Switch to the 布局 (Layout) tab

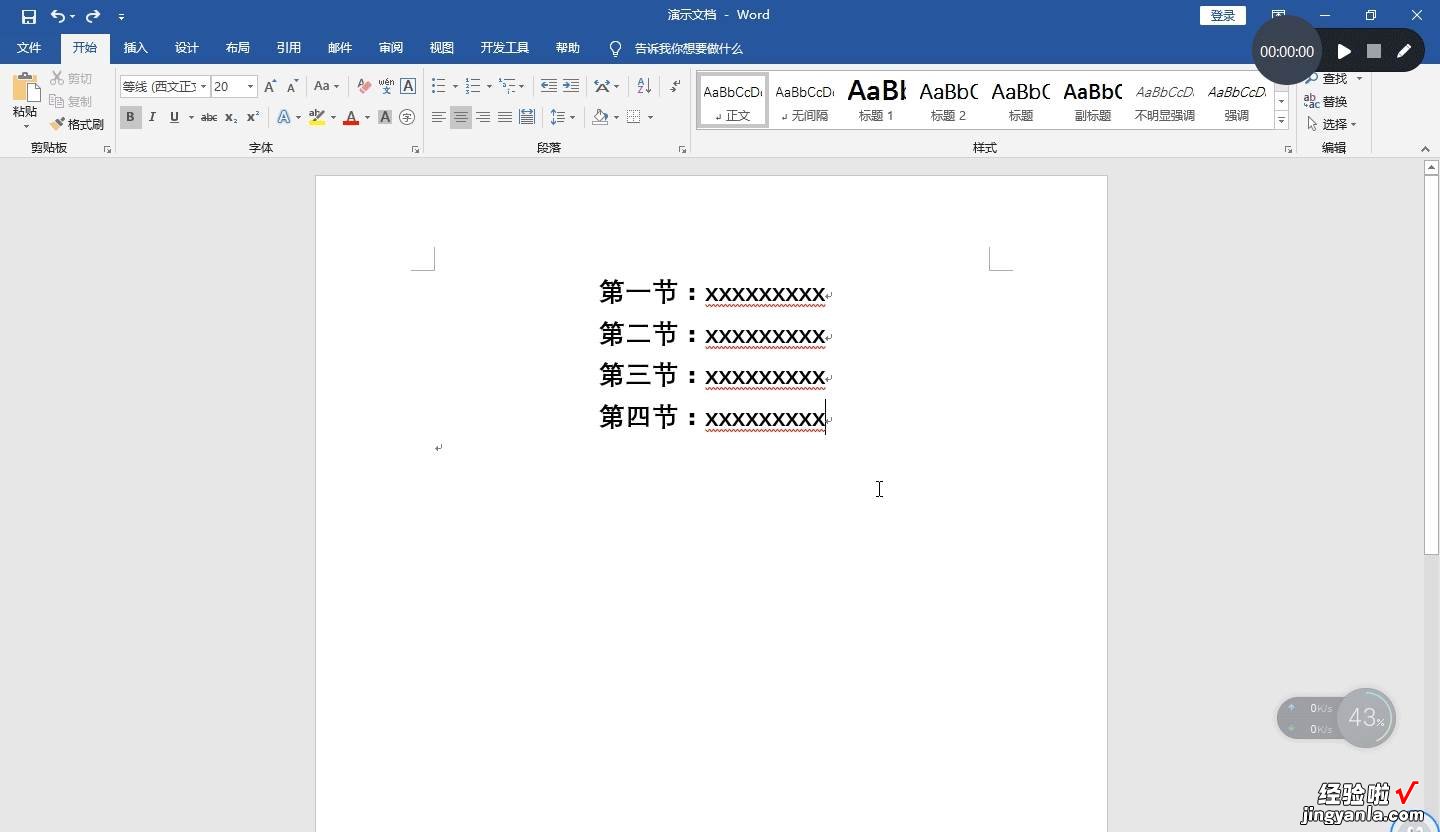pyautogui.click(x=237, y=48)
